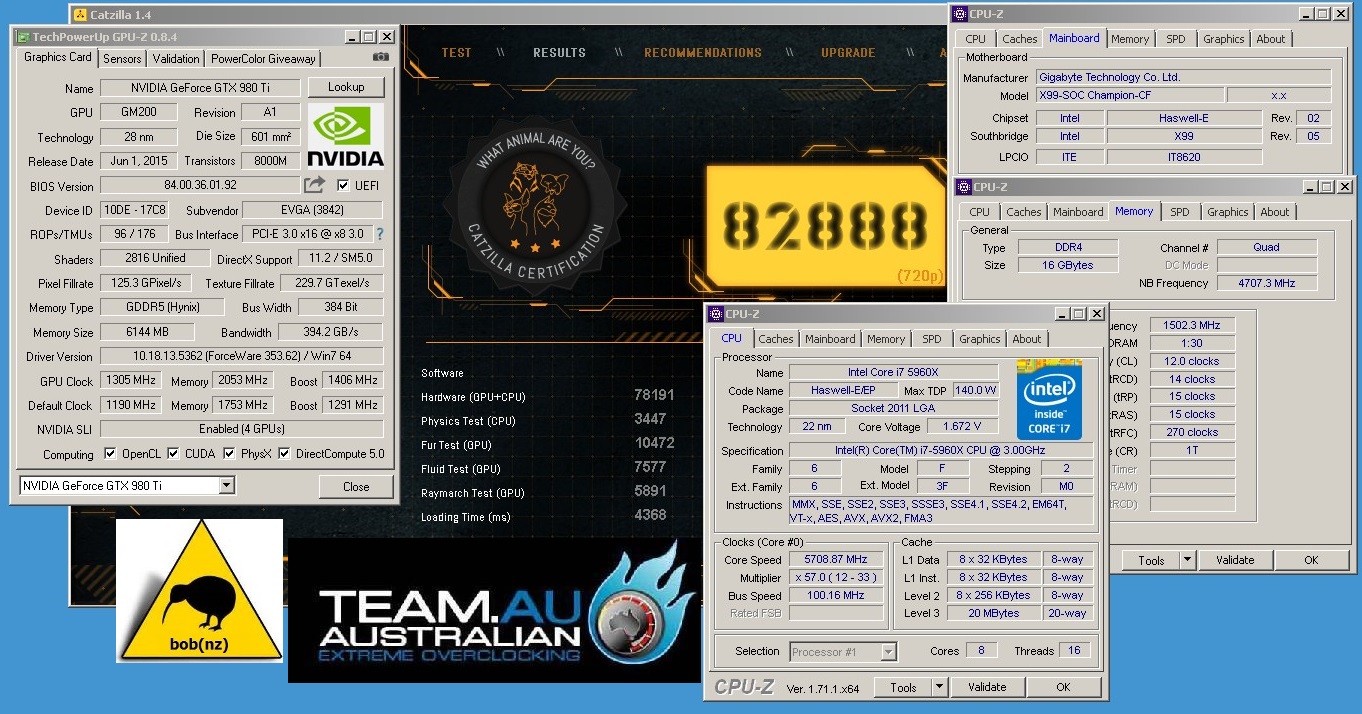Open the SPD tab in front CPU-Z window

pyautogui.click(x=932, y=339)
